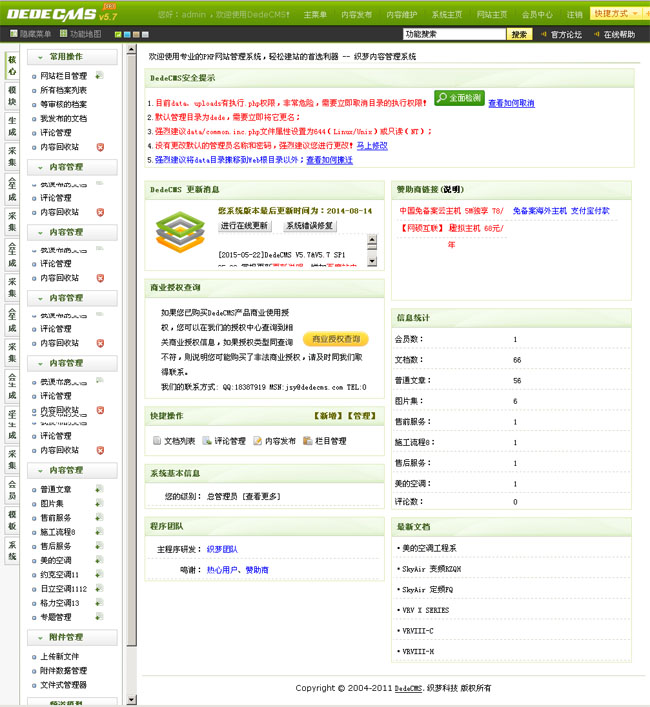Click red trash icon beside 内容回收站 in 常用操作
The image size is (650, 707).
[x=100, y=147]
